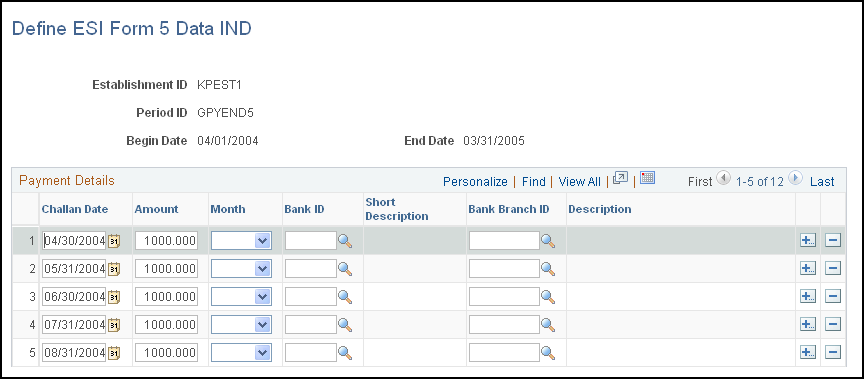Look up Bank ID in row 4

click(x=345, y=325)
